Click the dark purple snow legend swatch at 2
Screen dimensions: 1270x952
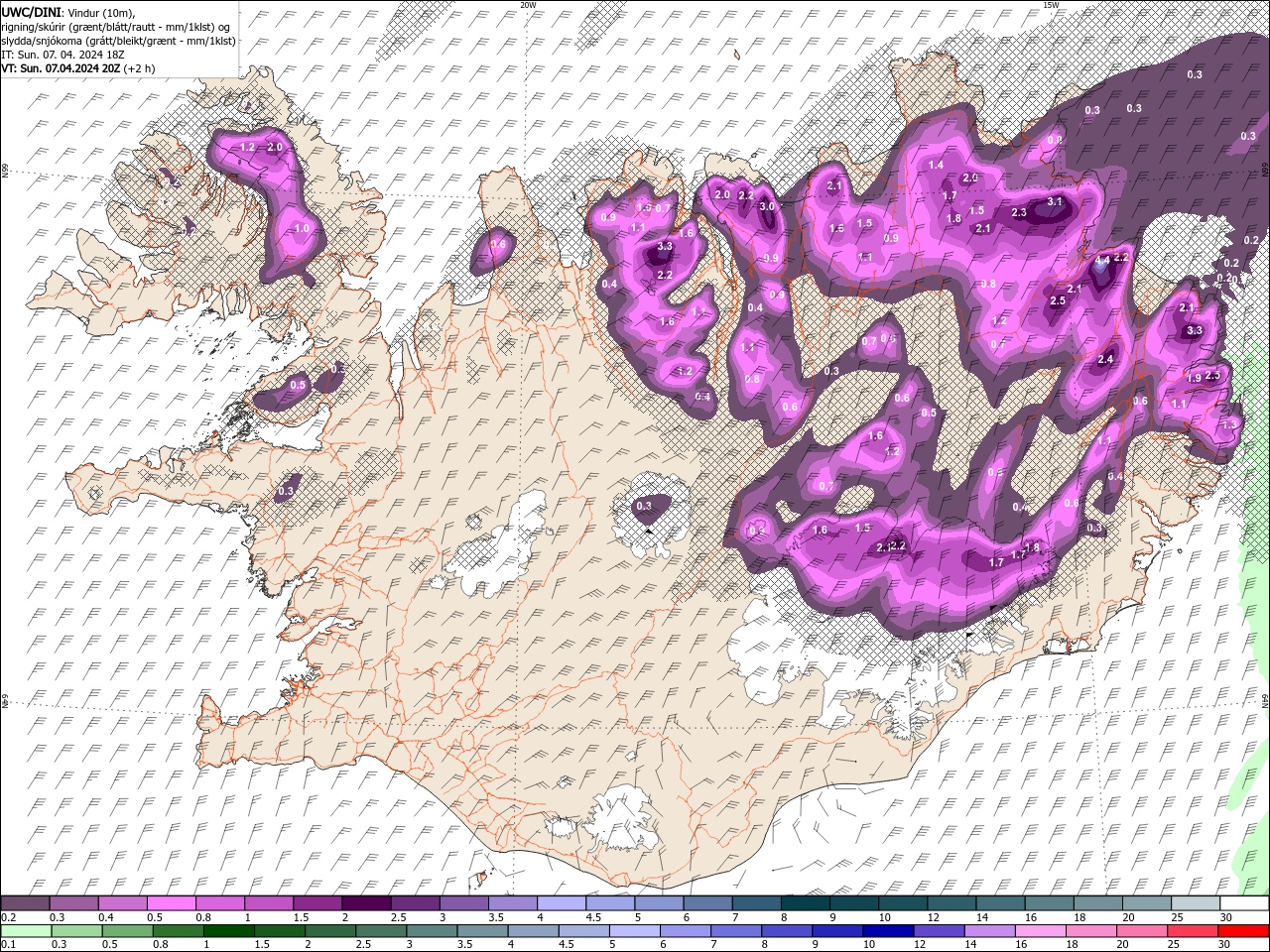(x=365, y=903)
